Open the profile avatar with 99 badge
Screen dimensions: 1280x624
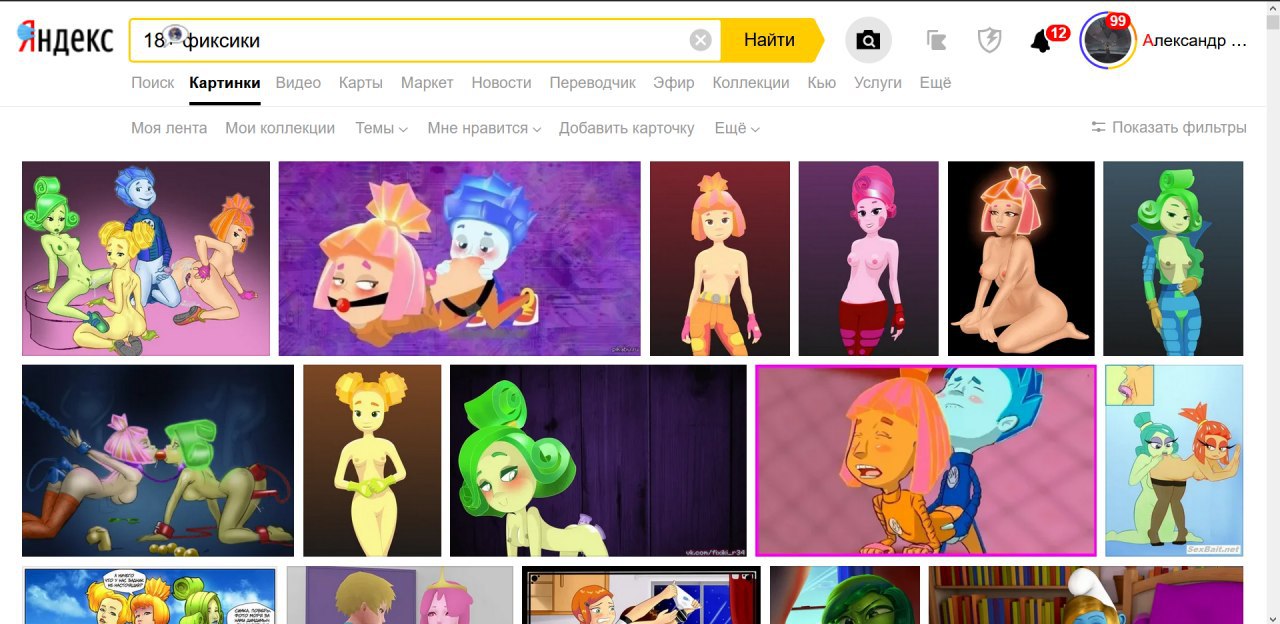1107,41
